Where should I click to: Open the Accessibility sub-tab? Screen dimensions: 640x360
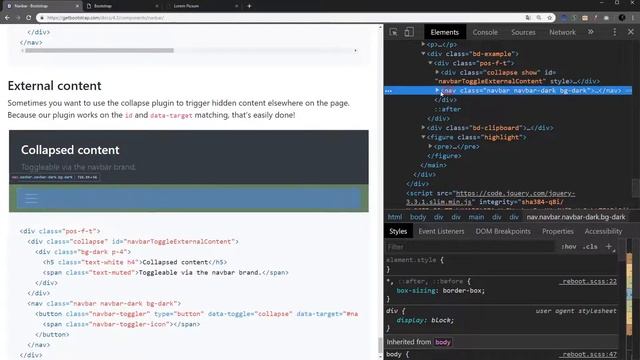point(603,231)
